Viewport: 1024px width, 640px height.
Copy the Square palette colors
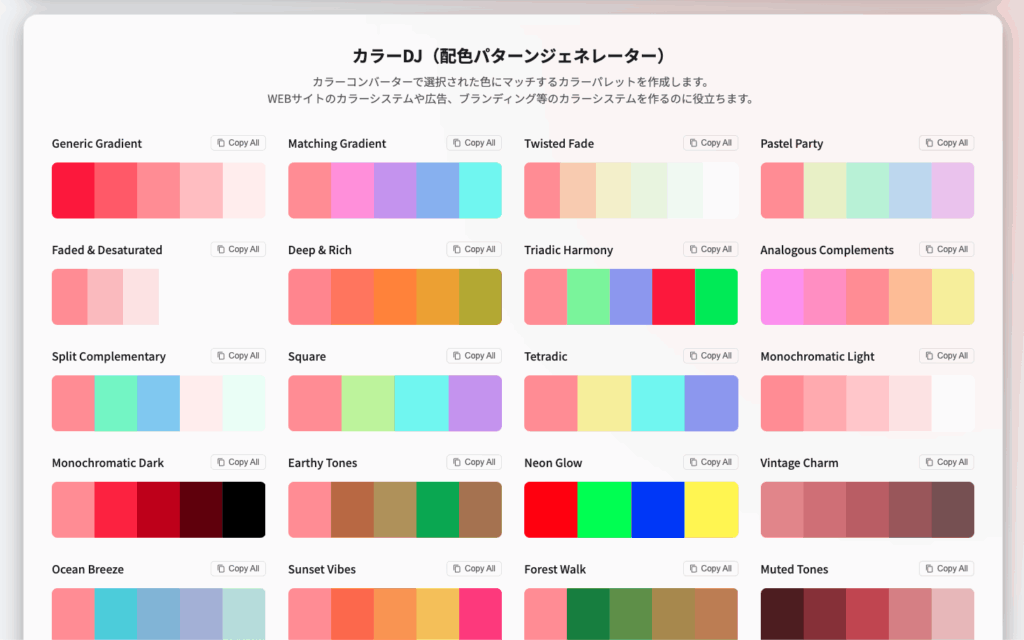(474, 356)
